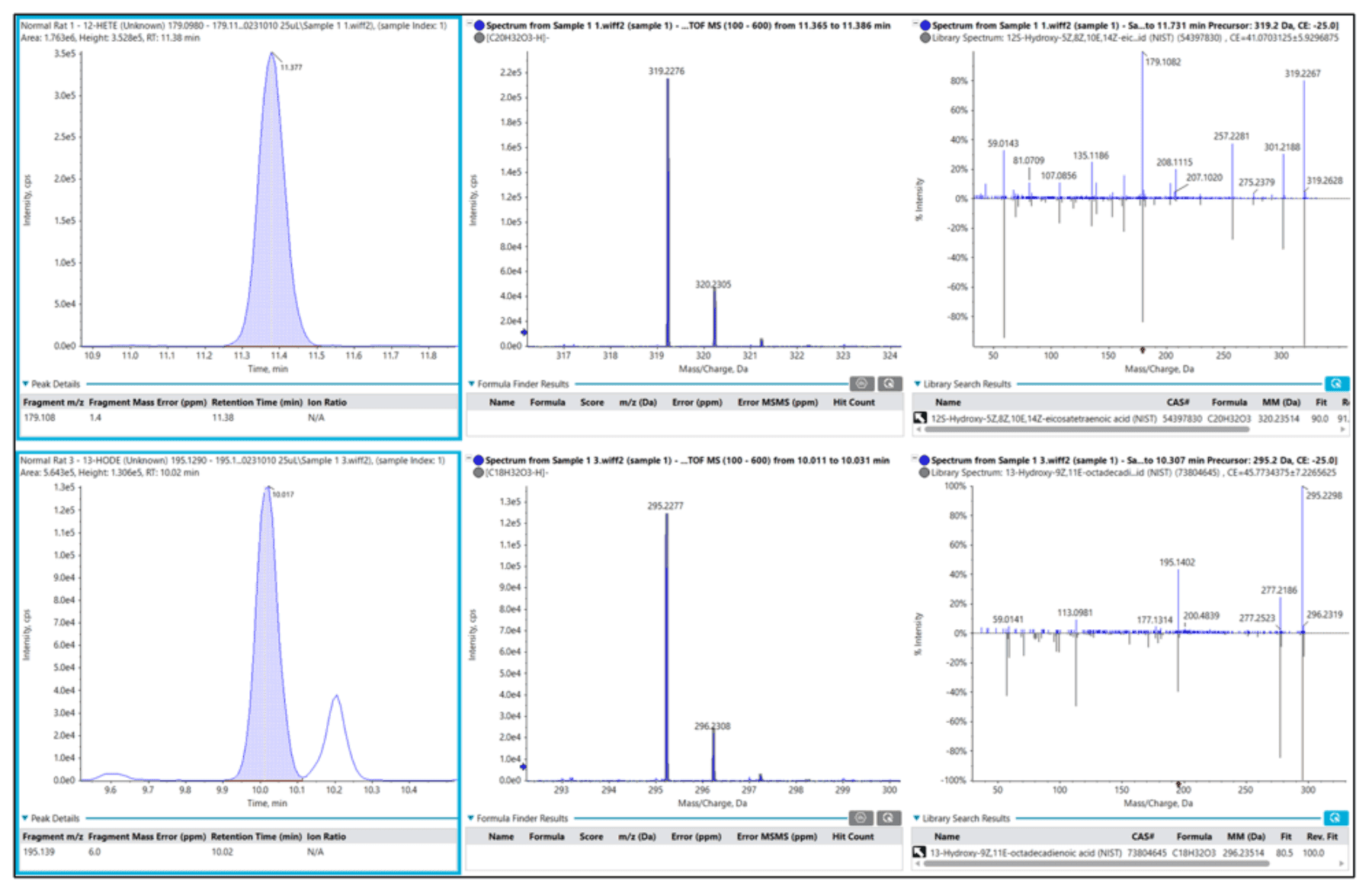Viewport: 1372px width, 893px height.
Task: Sort bottom library results by Rev. Fit column
Action: tap(1322, 837)
